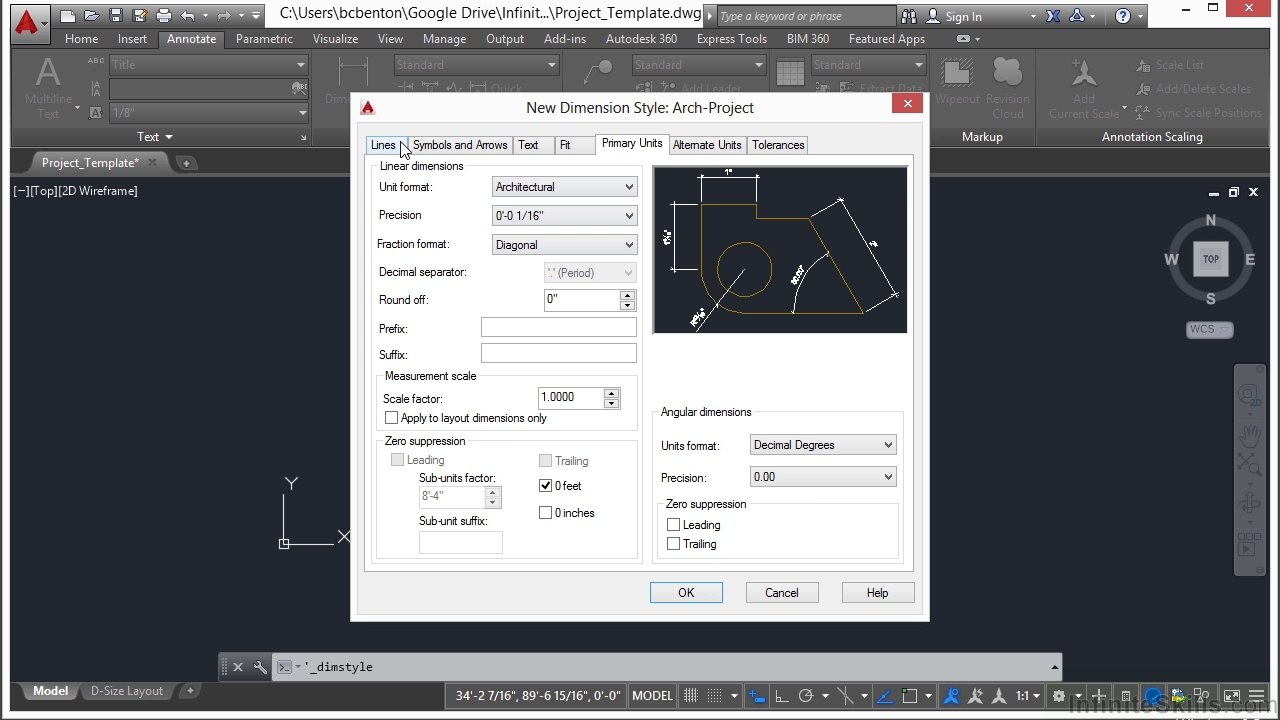Uncheck the 0 feet zero suppression checkbox
The height and width of the screenshot is (720, 1280).
tap(545, 486)
